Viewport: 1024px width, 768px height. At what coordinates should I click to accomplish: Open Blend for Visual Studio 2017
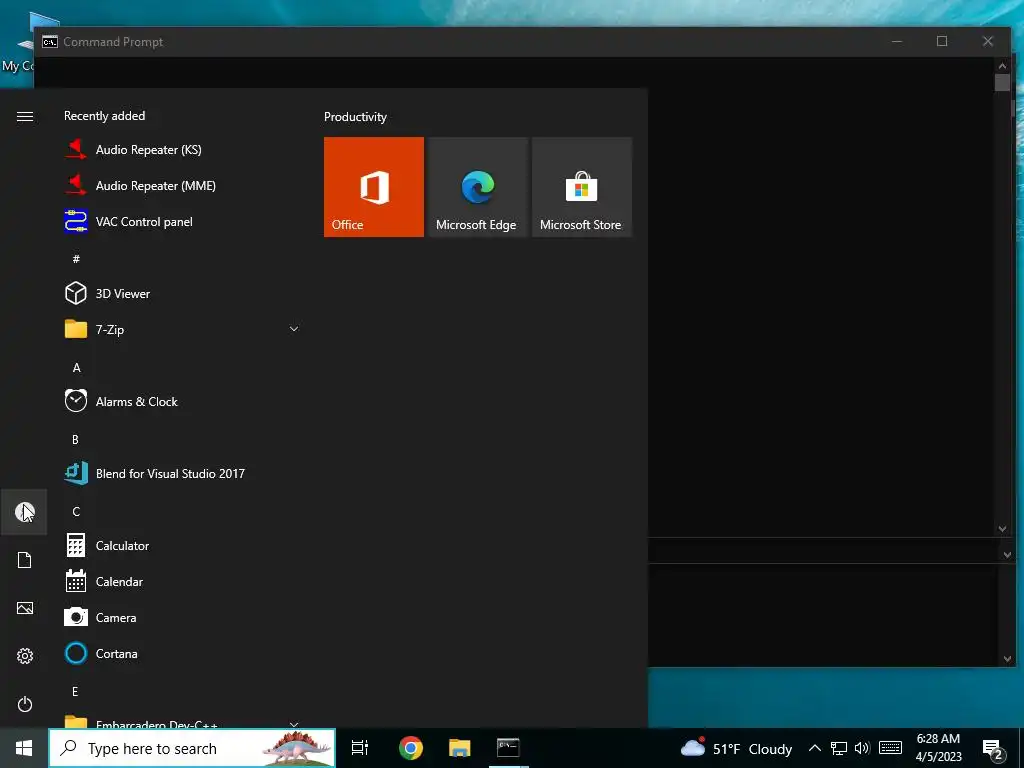coord(181,473)
